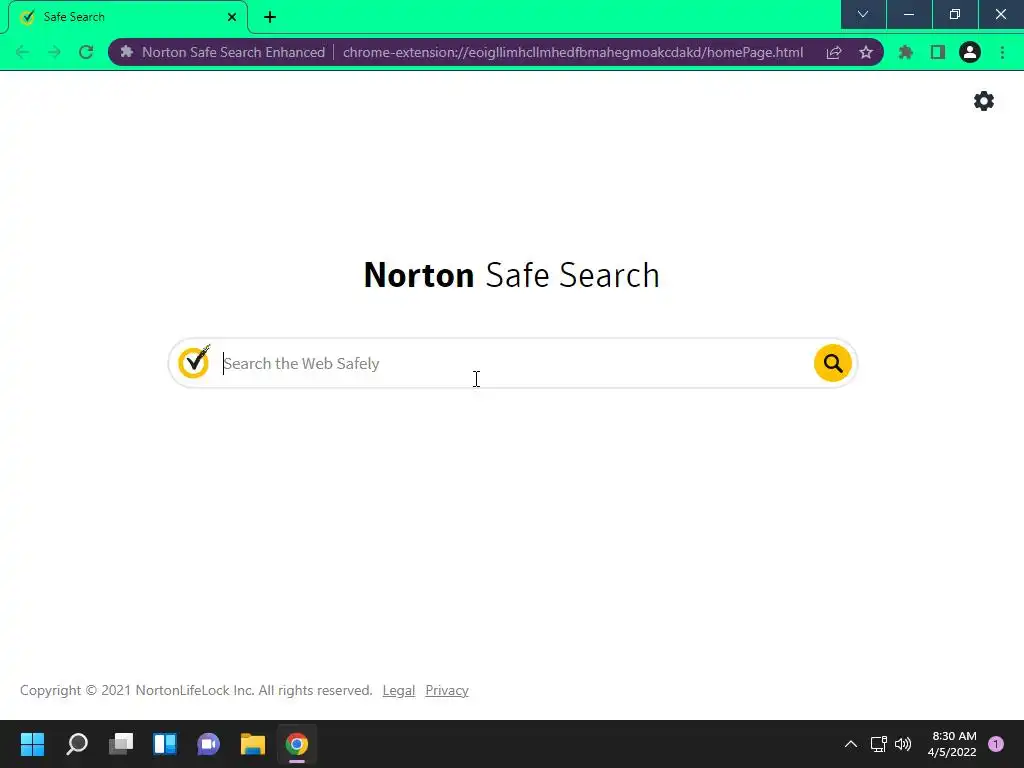This screenshot has width=1024, height=768.
Task: Select the Safe Search tab
Action: [x=127, y=17]
